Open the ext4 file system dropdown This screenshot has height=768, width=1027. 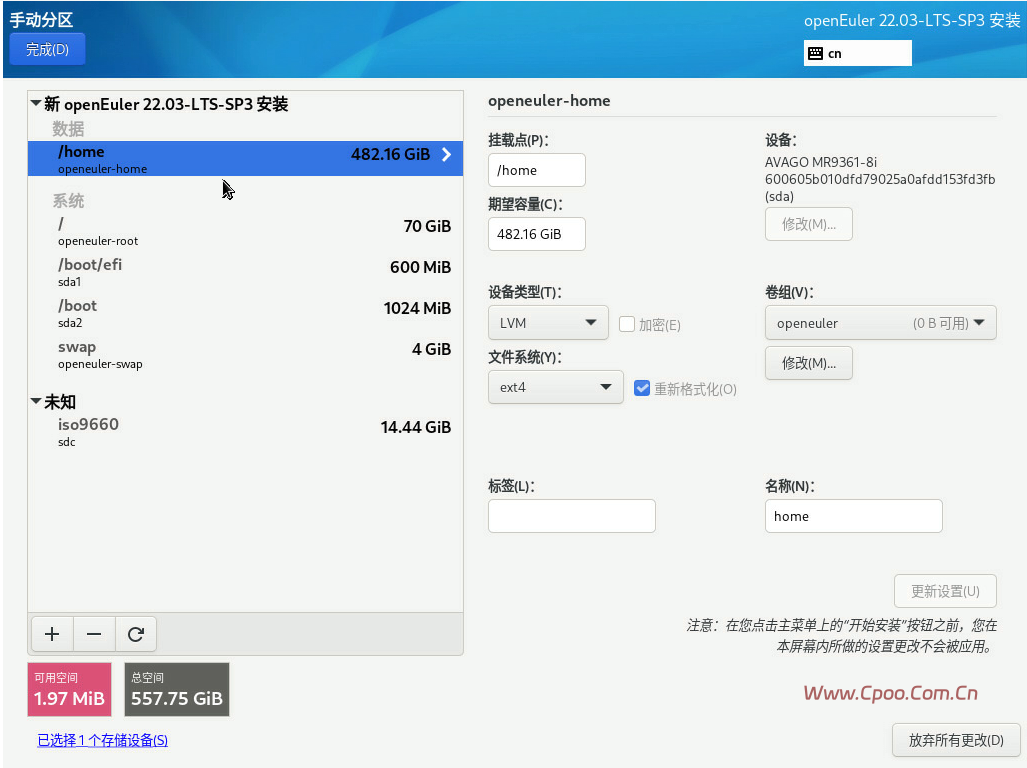pyautogui.click(x=555, y=387)
